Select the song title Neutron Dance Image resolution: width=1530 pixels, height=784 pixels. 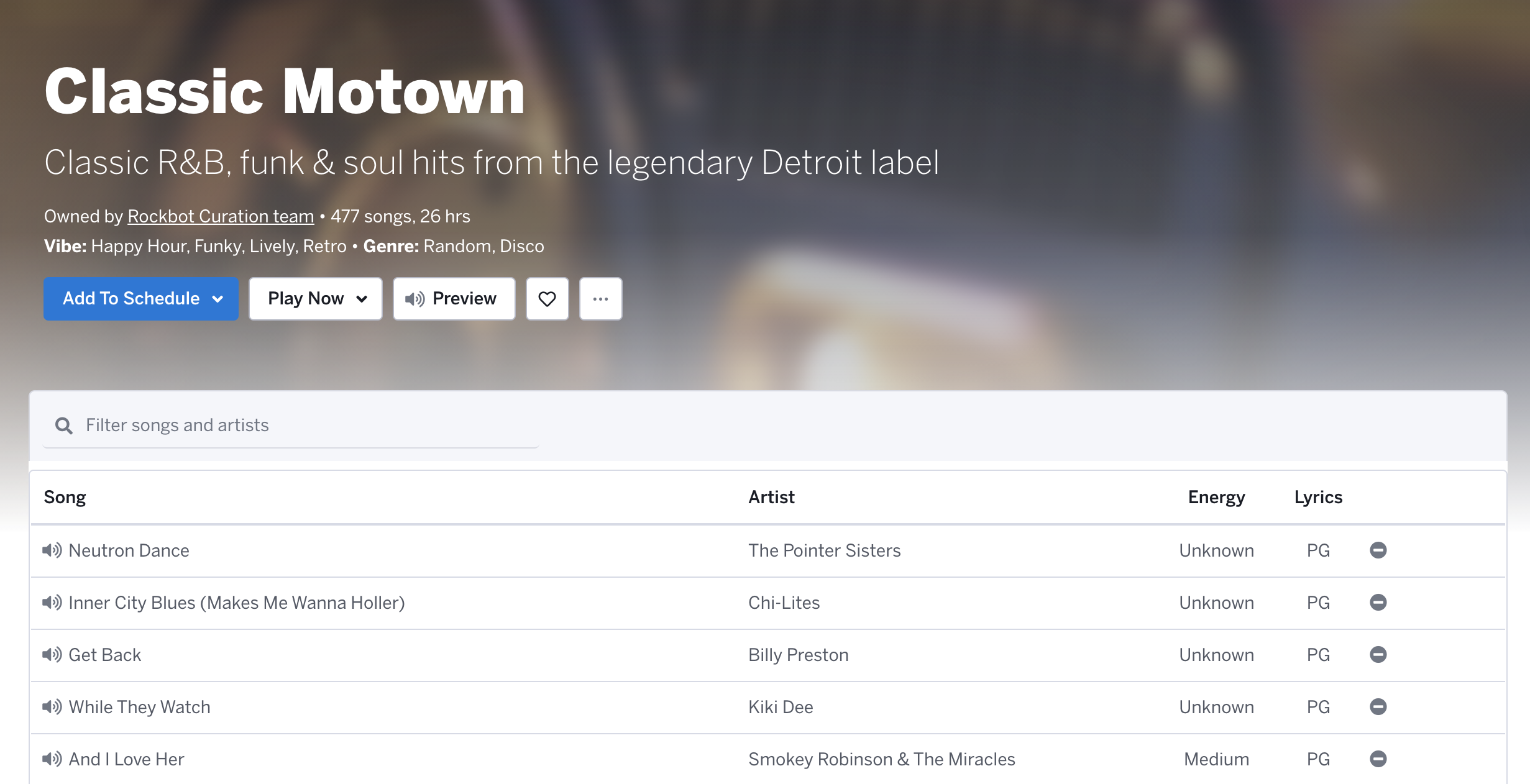[x=129, y=550]
